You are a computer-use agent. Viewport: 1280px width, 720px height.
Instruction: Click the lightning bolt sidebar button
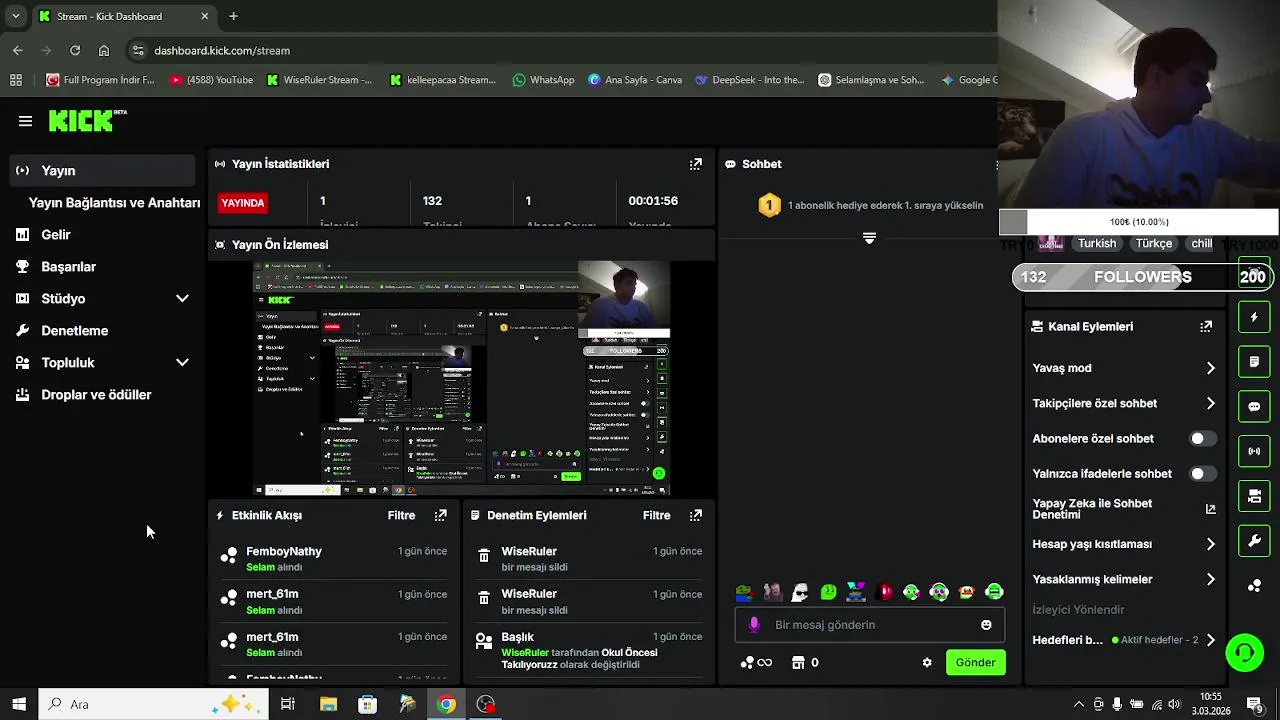(x=1254, y=317)
